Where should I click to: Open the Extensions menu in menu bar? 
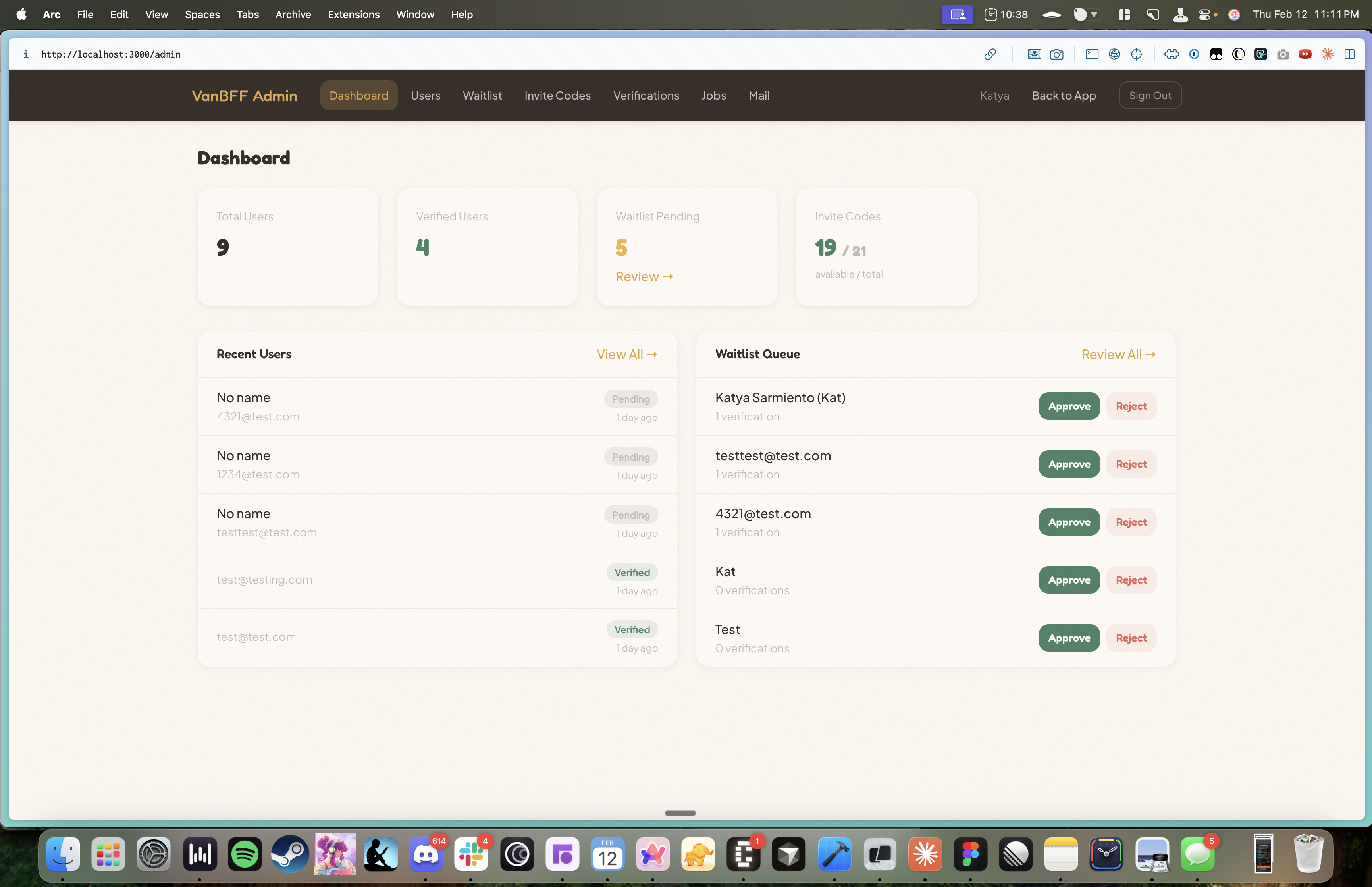[353, 14]
